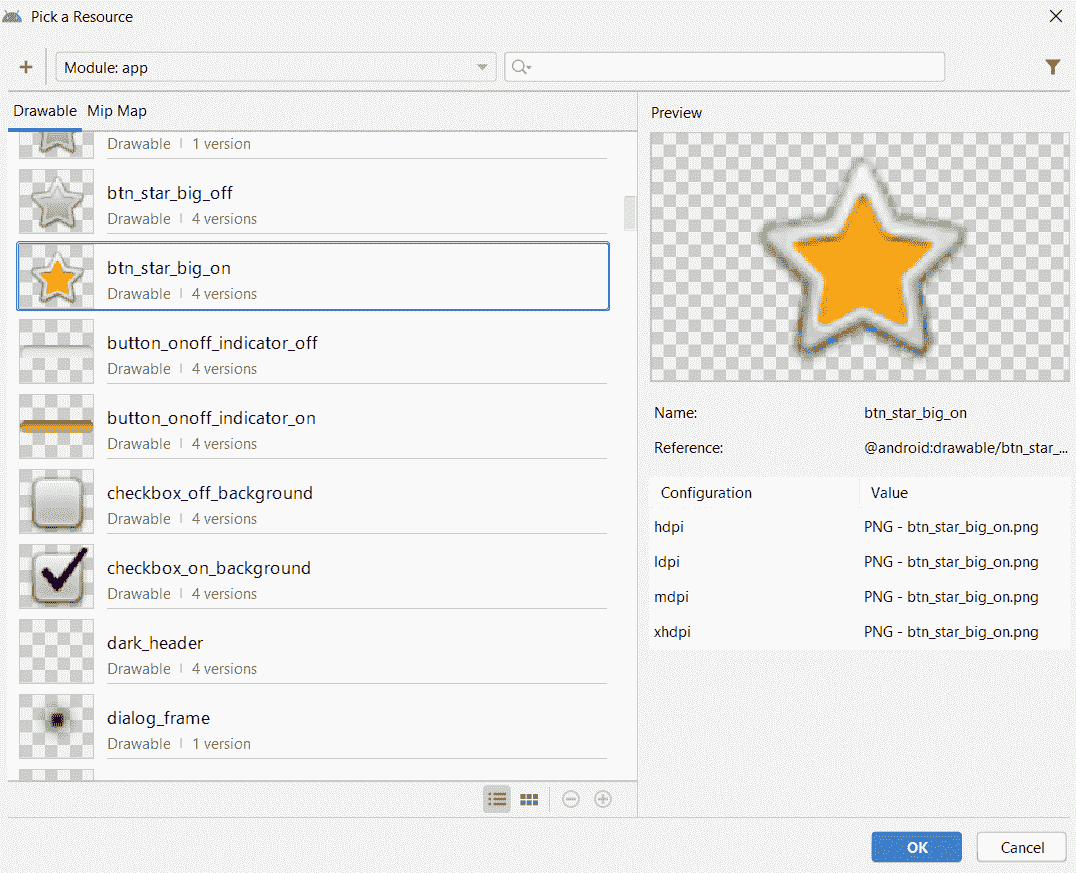
Task: Confirm resource selection with OK
Action: [x=916, y=846]
